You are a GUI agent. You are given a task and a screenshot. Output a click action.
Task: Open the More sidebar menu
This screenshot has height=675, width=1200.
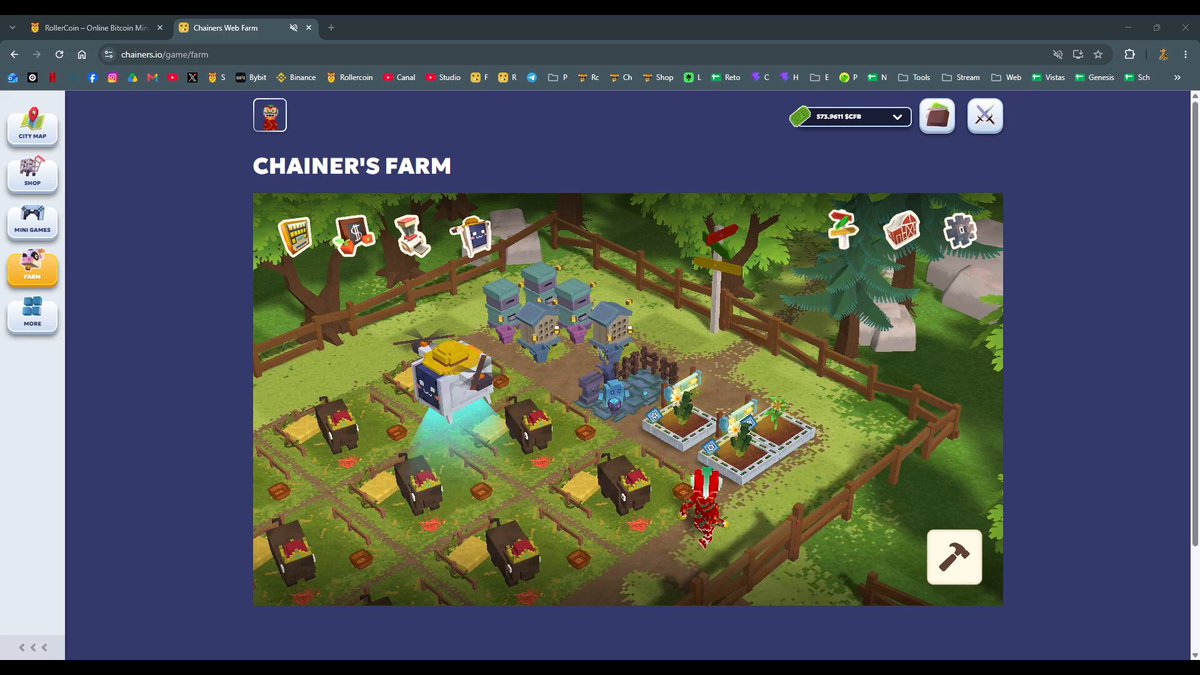coord(32,315)
